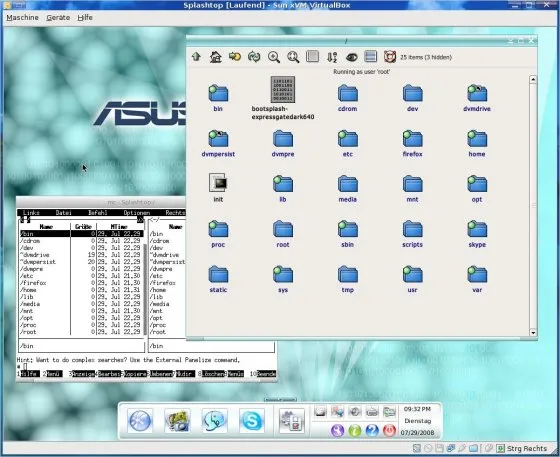Screen dimensions: 560x457
Task: Click the green info dock icon
Action: pyautogui.click(x=355, y=430)
